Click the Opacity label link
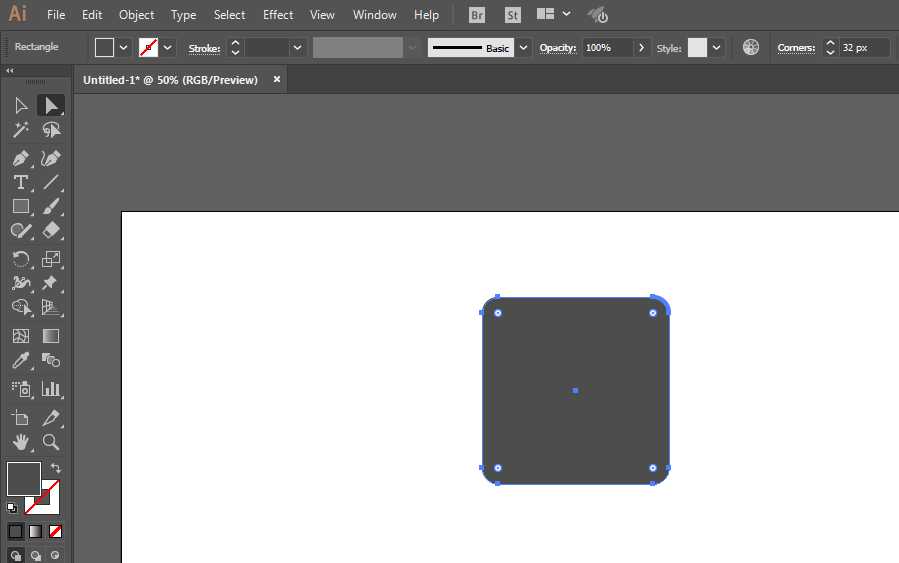The image size is (899, 563). coord(557,48)
